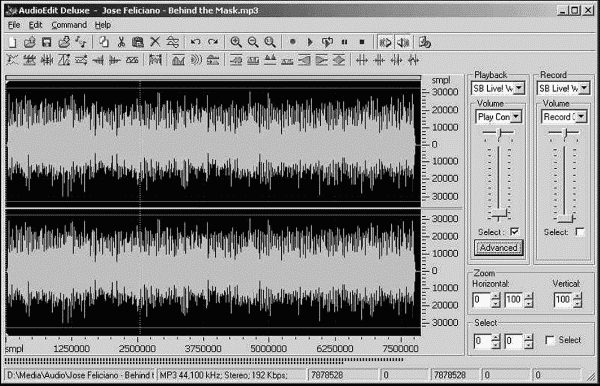Decrease Horizontal zoom end with down arrow
The height and width of the screenshot is (386, 600).
[x=529, y=303]
